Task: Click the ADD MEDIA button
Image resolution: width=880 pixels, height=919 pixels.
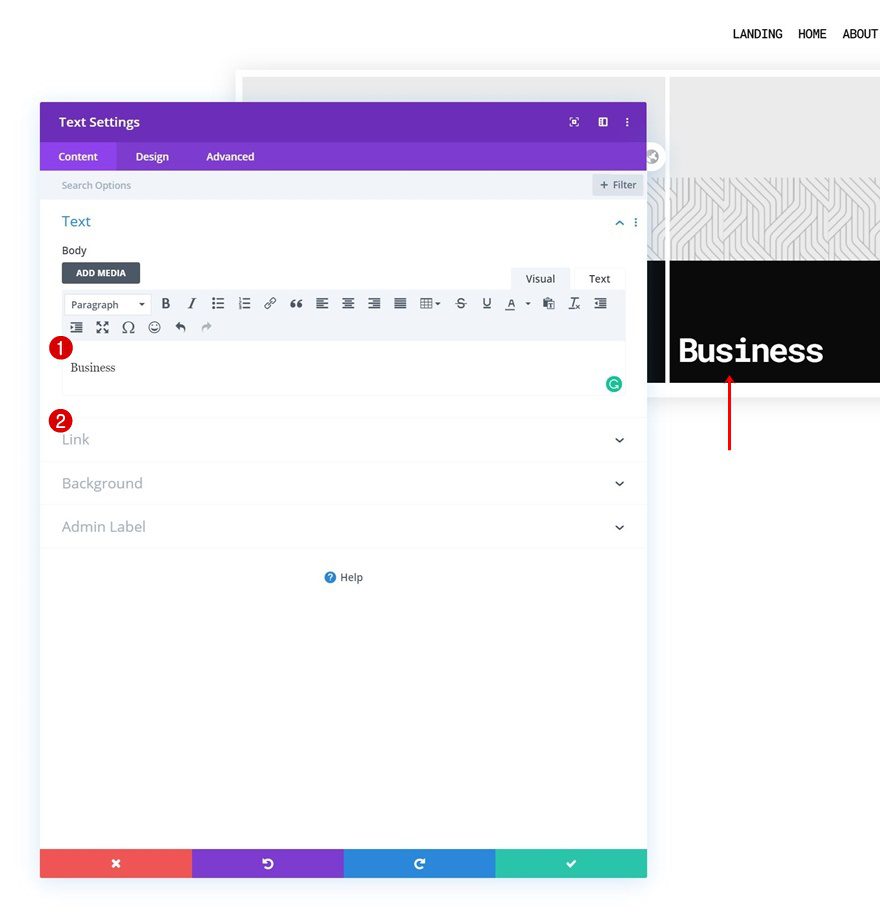Action: pos(100,272)
